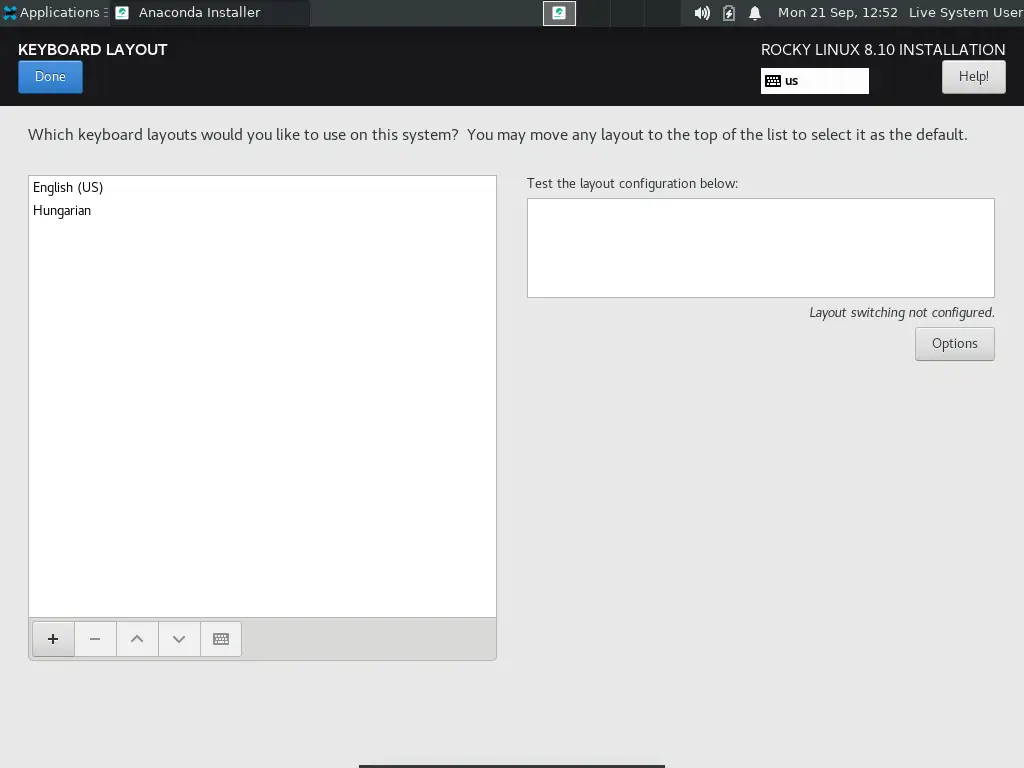This screenshot has height=768, width=1024.
Task: Open layout switching Options
Action: [954, 344]
